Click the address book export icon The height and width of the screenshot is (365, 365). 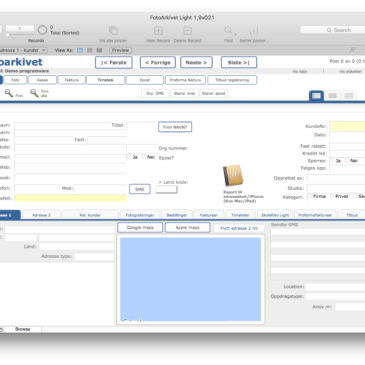[233, 176]
